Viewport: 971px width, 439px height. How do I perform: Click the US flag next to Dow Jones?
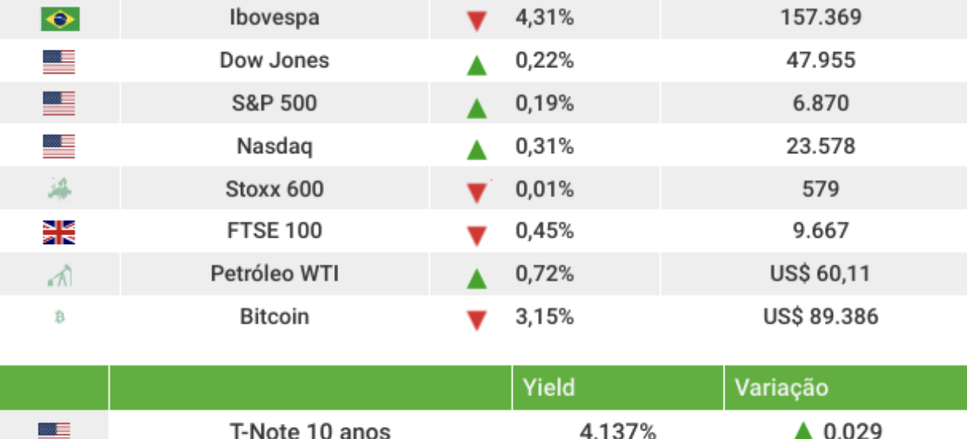click(59, 62)
